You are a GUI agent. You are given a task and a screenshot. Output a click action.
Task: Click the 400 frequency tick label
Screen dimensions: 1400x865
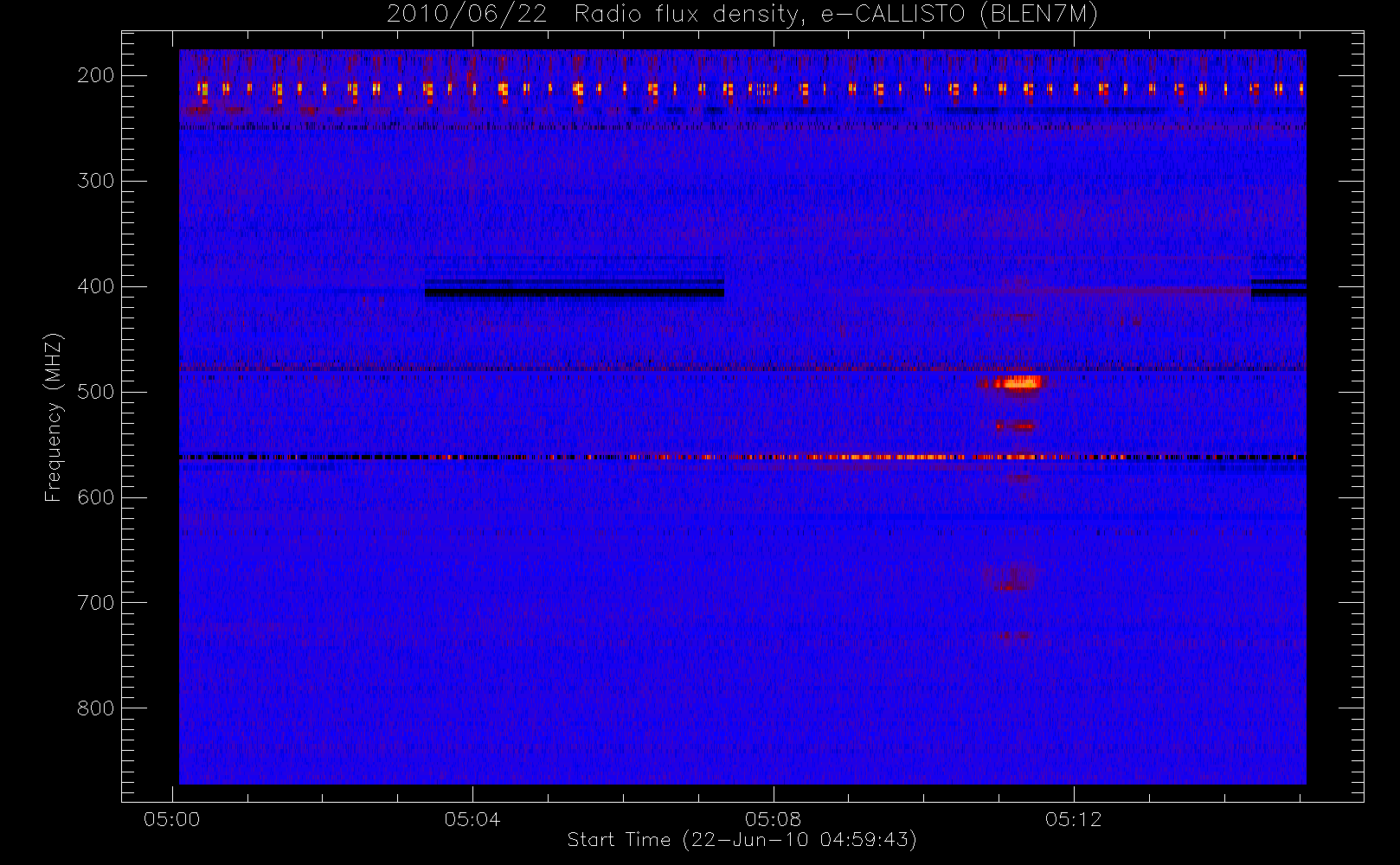(95, 286)
